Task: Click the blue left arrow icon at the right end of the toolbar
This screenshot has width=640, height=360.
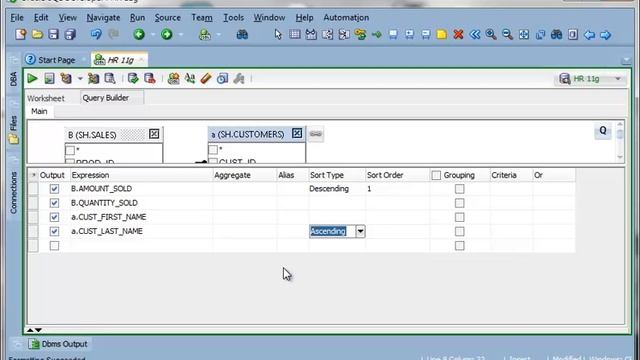Action: point(589,35)
